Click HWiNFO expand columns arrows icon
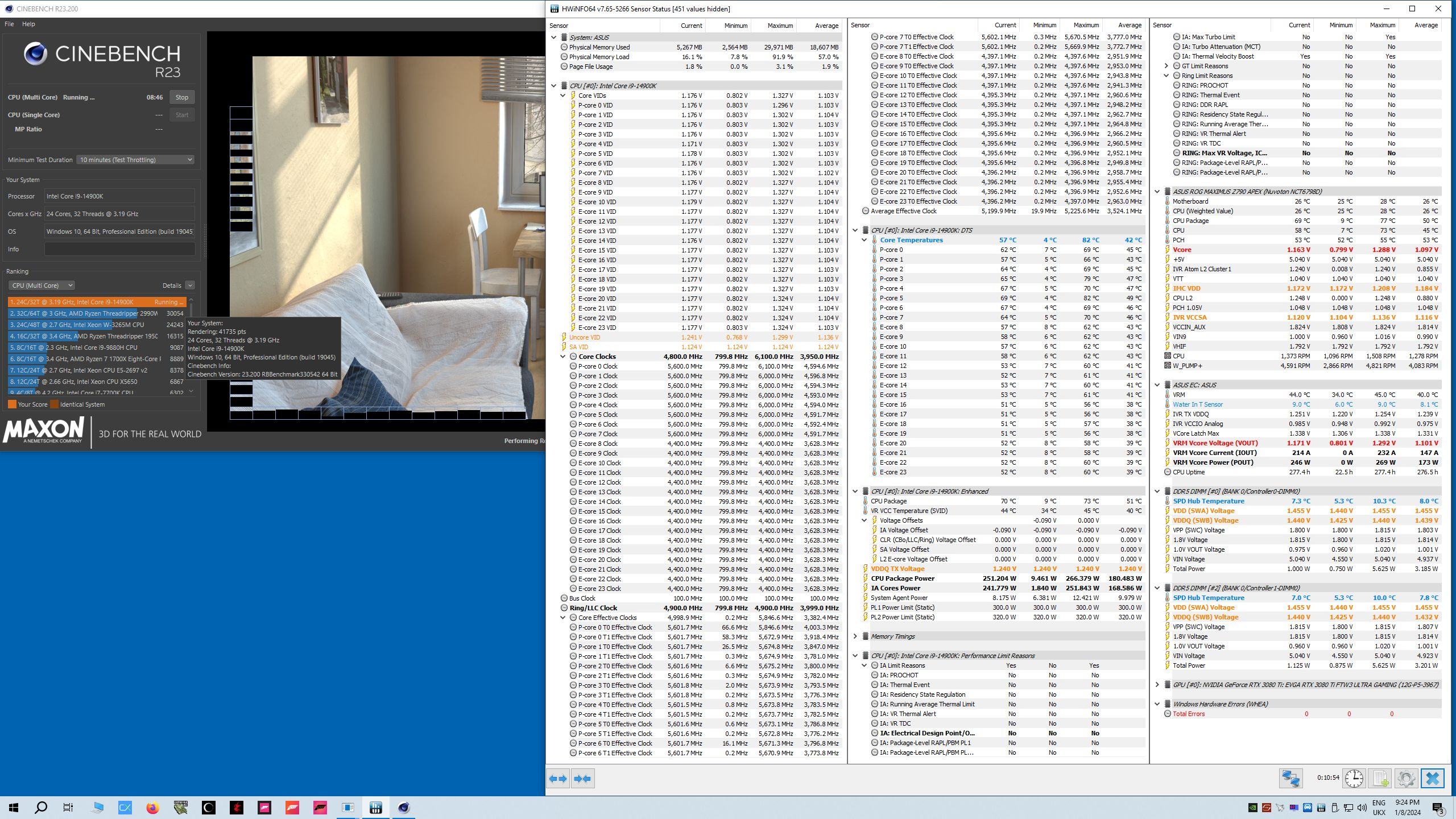 558,779
